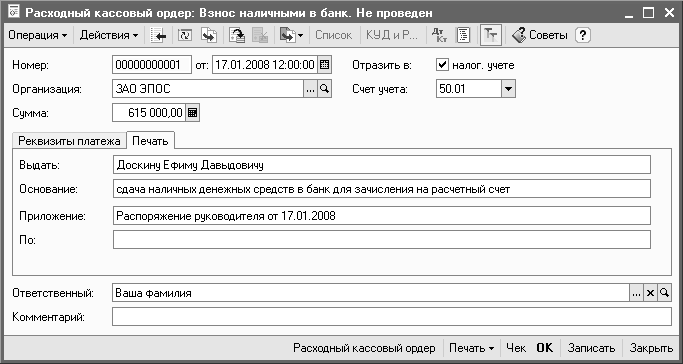The width and height of the screenshot is (683, 364).
Task: Click the Выдать field
Action: [382, 165]
